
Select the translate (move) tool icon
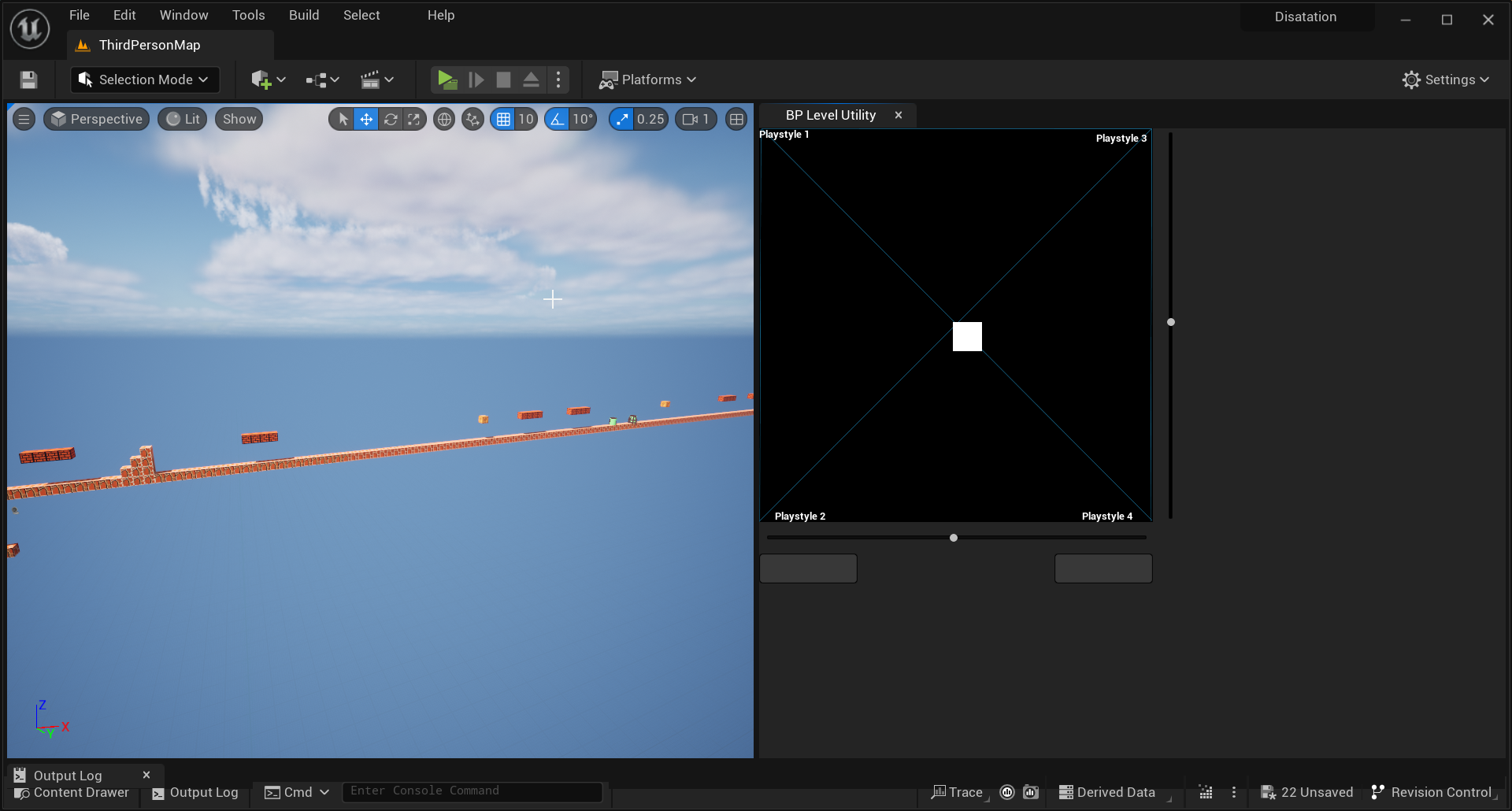[366, 119]
